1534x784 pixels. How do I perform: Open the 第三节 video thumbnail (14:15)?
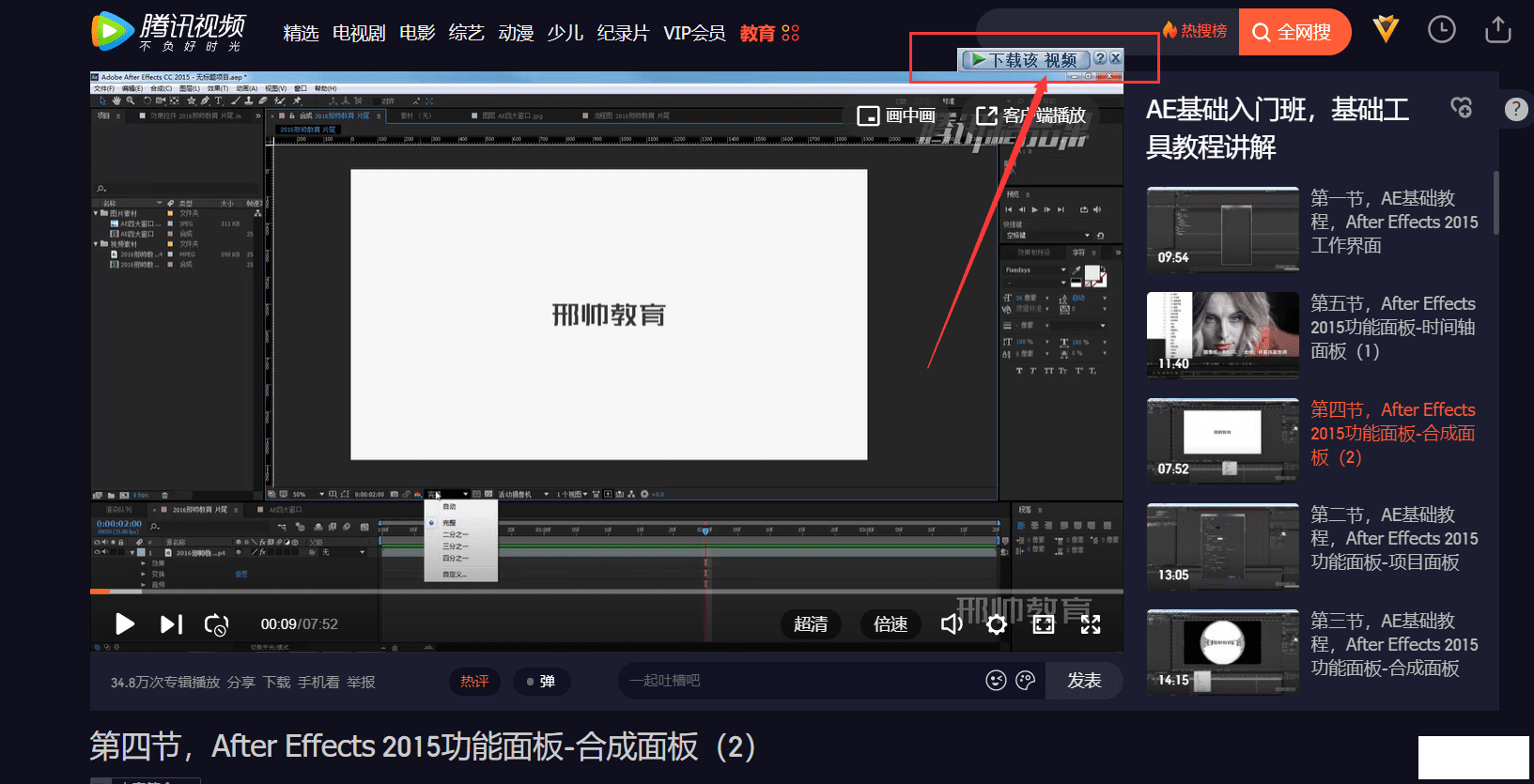point(1223,653)
